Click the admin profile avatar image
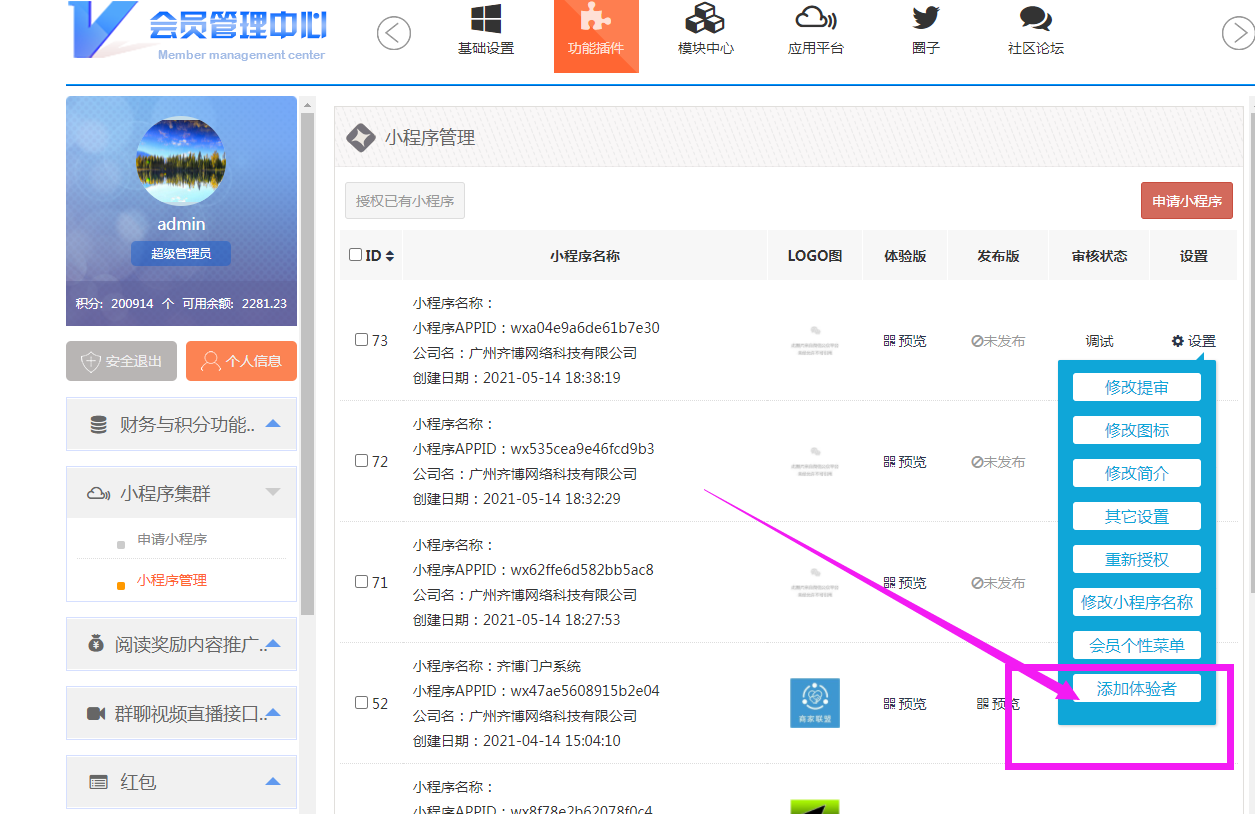Screen dimensions: 1255x814 click(x=181, y=160)
